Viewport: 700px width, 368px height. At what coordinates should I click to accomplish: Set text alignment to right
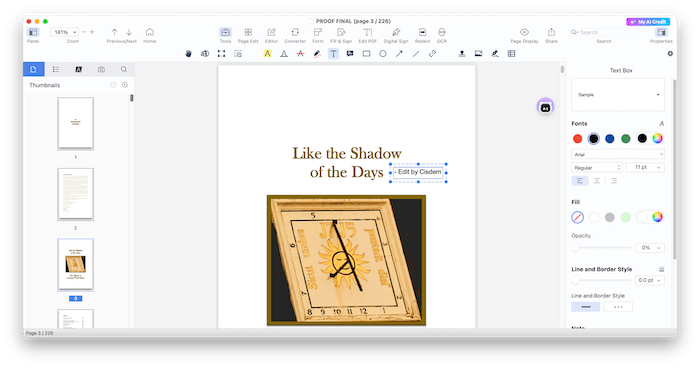pyautogui.click(x=614, y=181)
